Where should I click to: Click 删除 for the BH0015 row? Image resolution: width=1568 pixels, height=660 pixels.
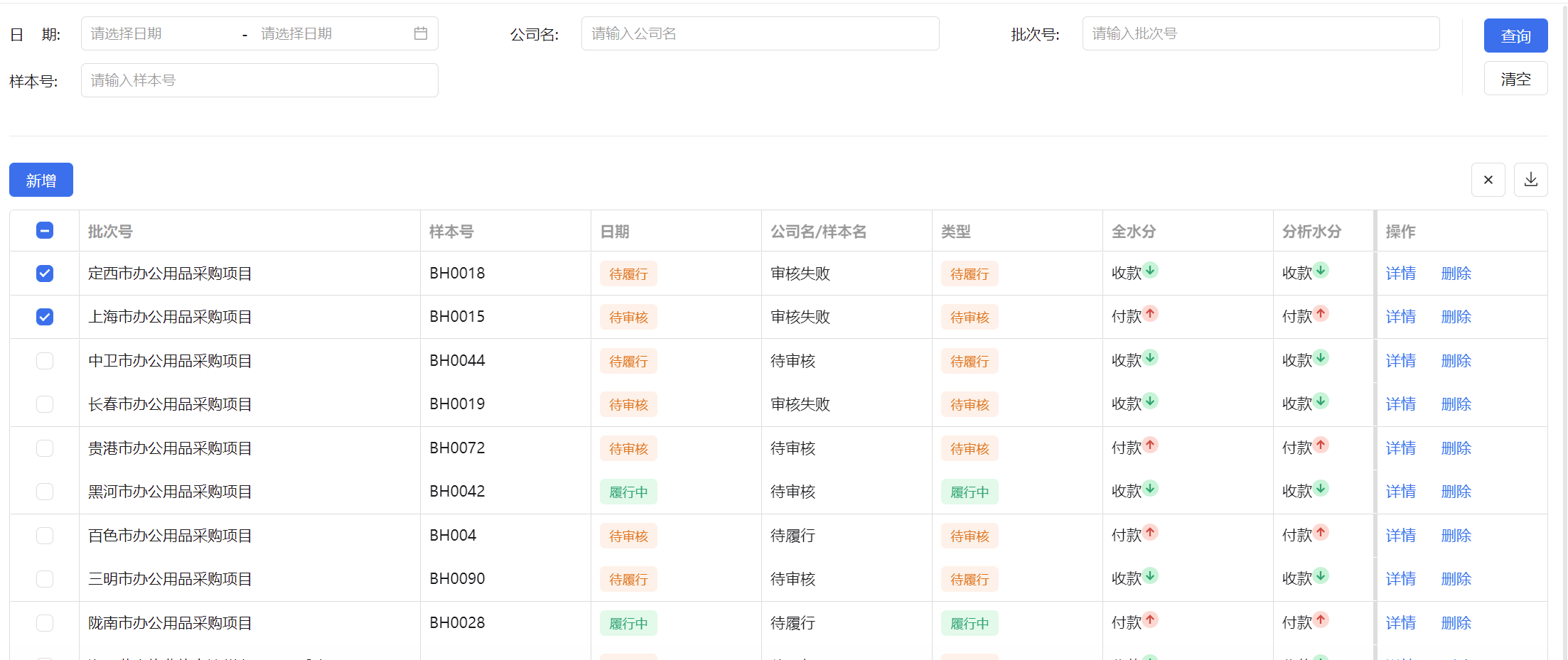pyautogui.click(x=1456, y=317)
